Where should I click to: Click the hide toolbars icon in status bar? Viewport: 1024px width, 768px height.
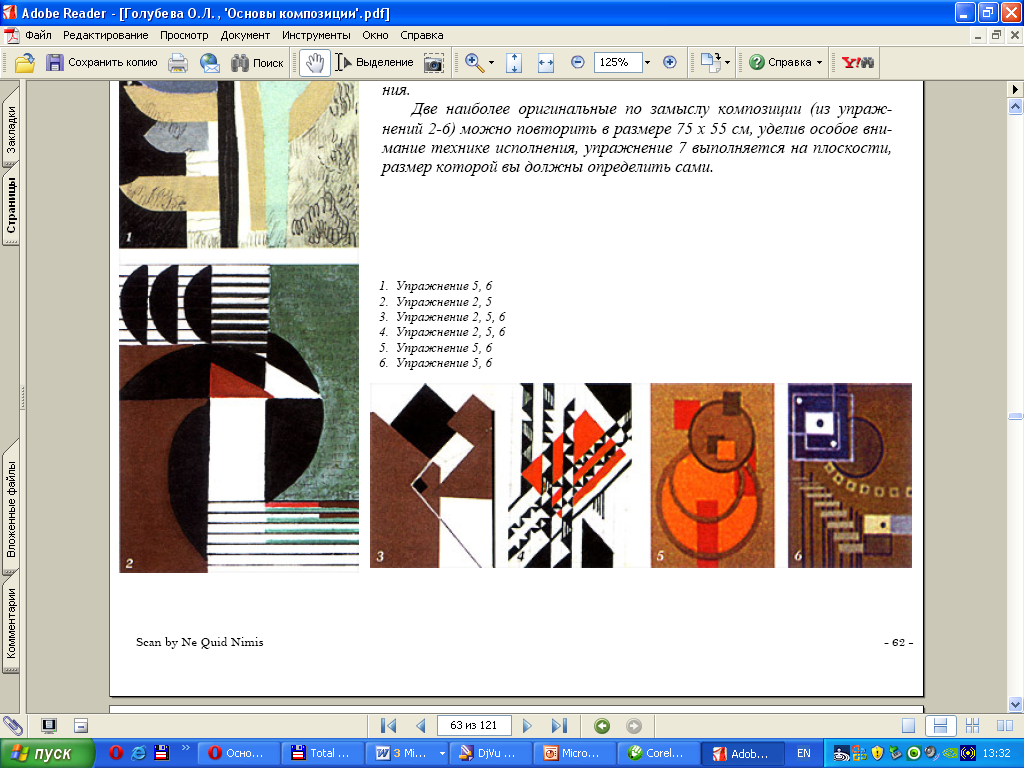(81, 726)
